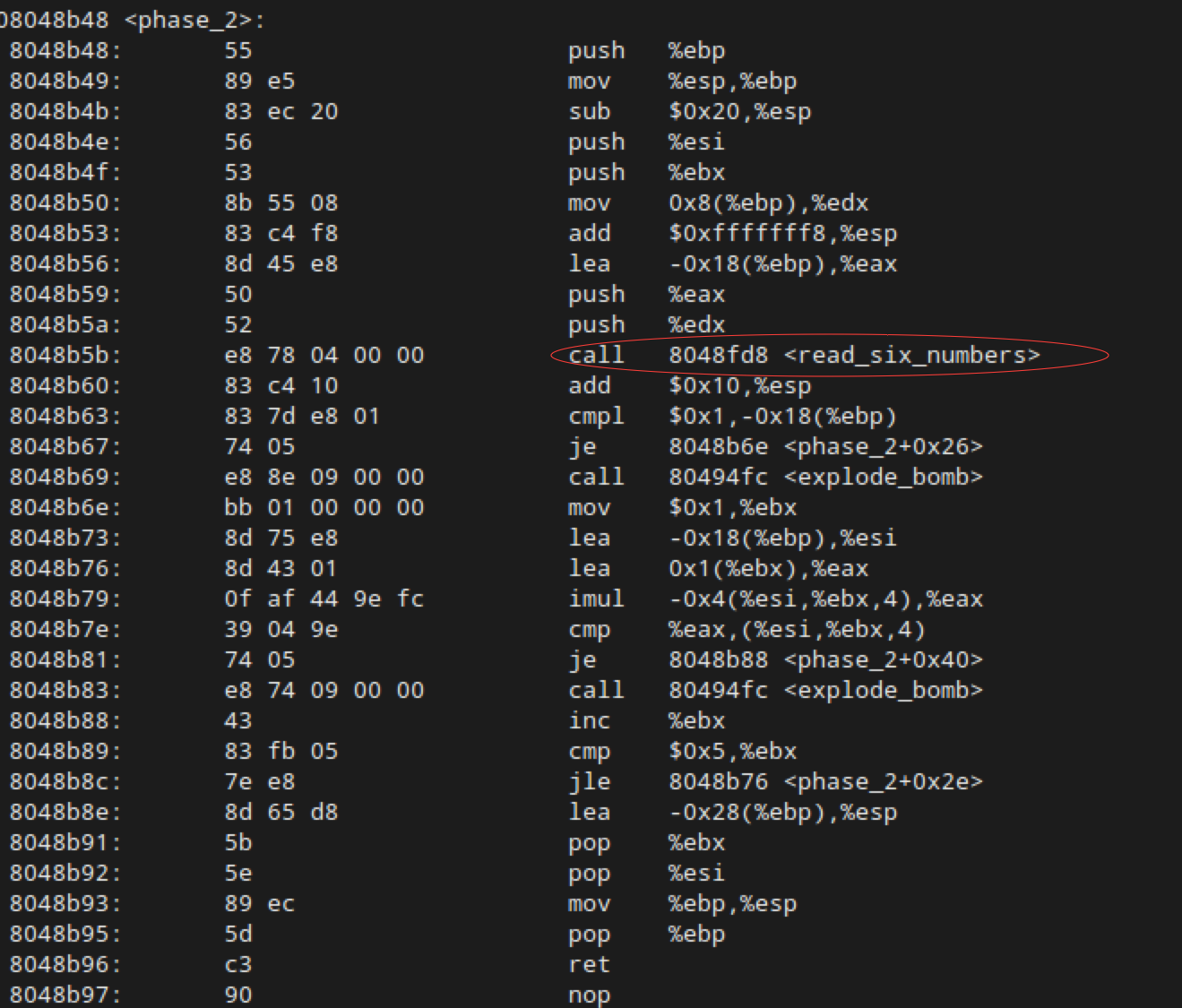This screenshot has width=1182, height=1008.
Task: Select the circled read_six_numbers call target
Action: click(x=854, y=355)
